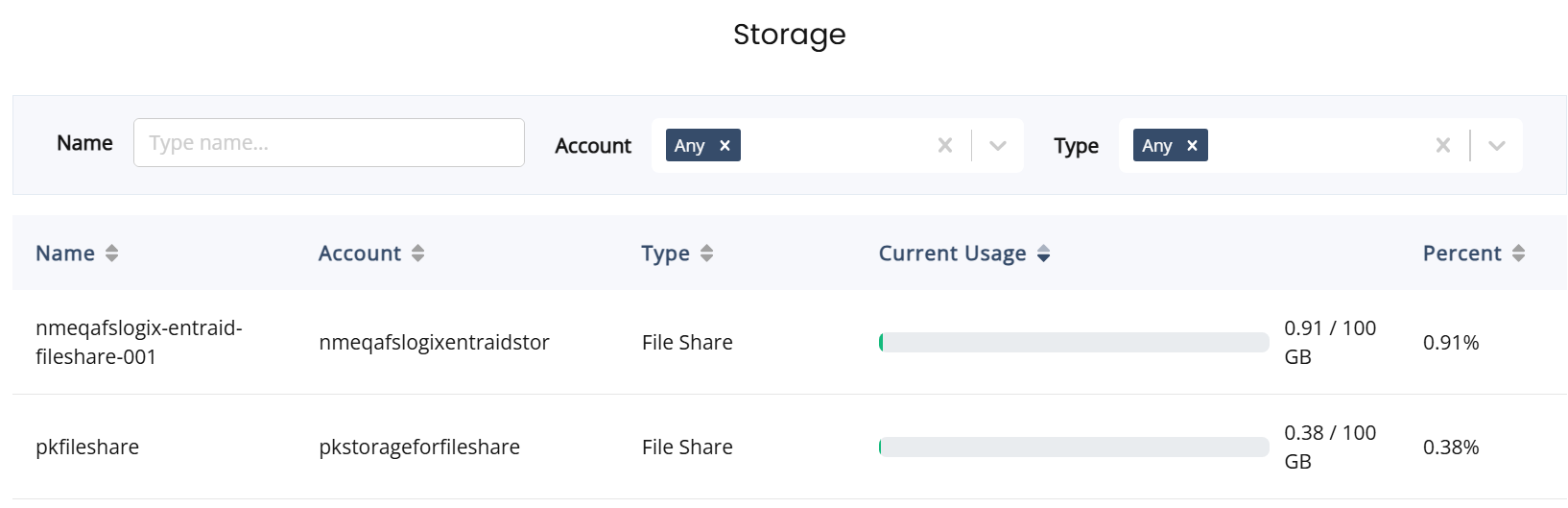Screen dimensions: 1568x508
Task: Click the Name column header
Action: click(x=65, y=254)
